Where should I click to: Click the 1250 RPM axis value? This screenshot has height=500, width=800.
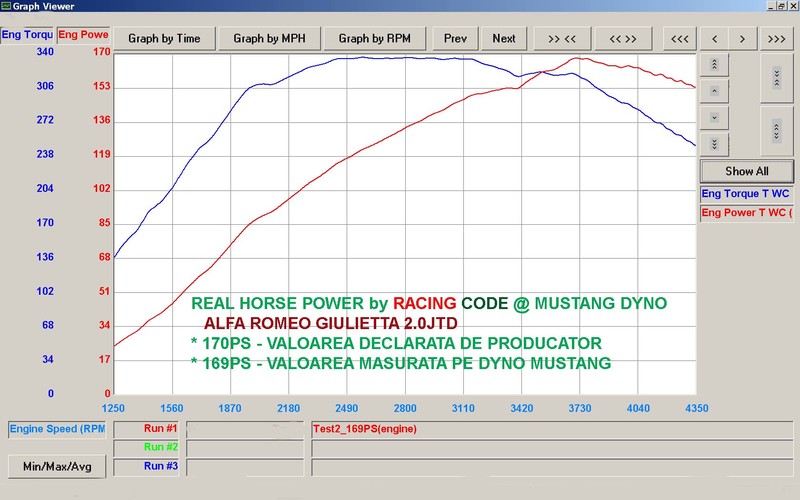pos(113,408)
